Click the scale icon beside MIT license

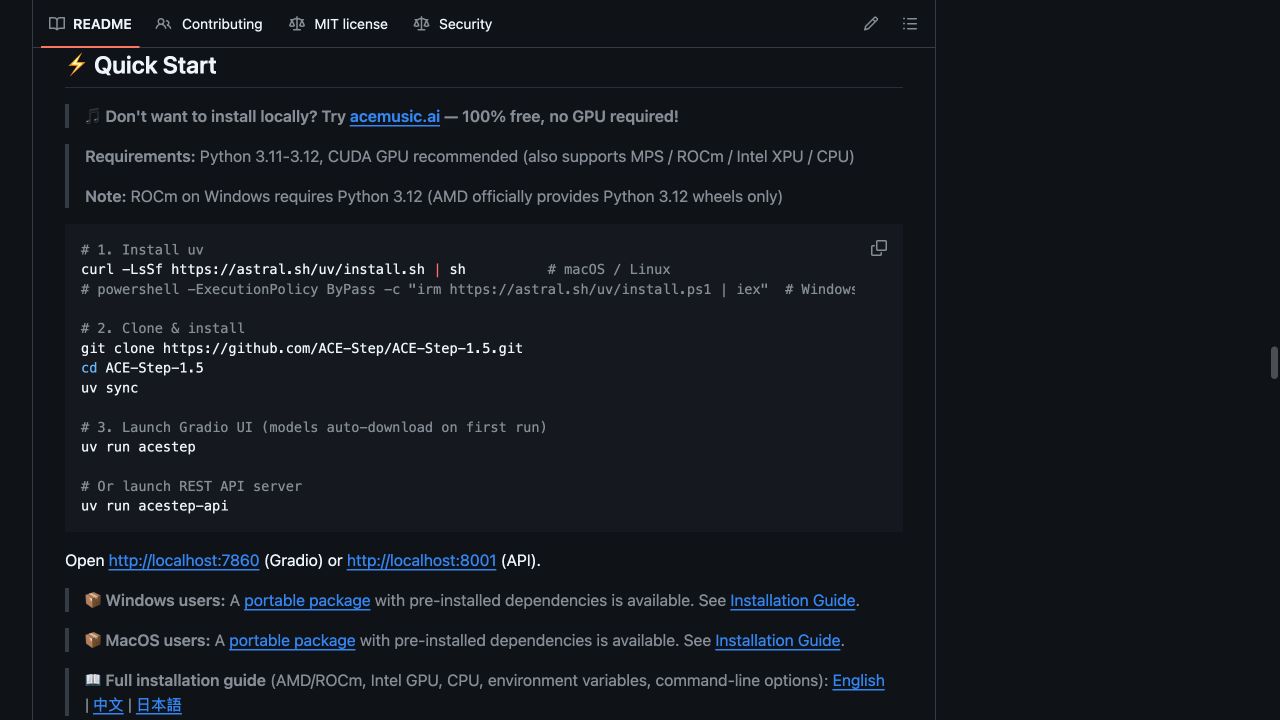(297, 24)
